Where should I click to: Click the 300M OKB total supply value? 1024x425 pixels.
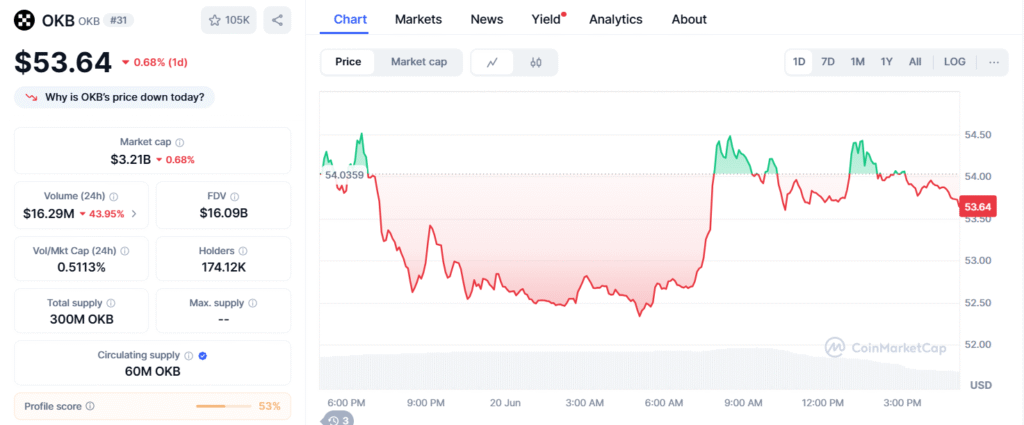[81, 320]
